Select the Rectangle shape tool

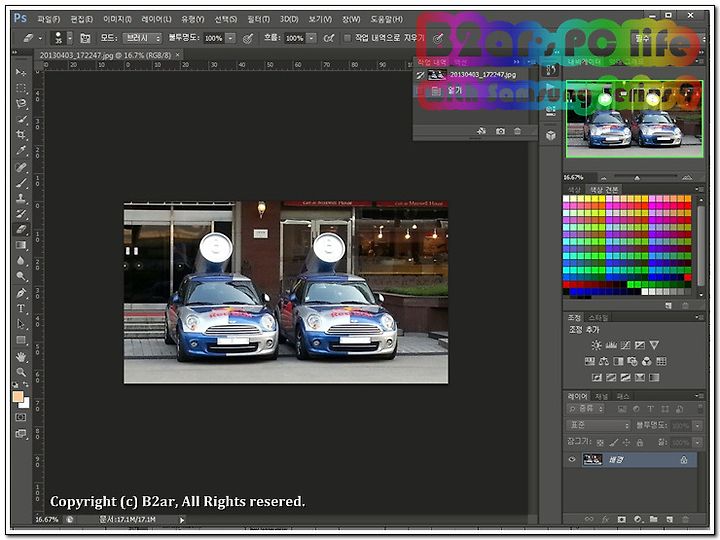pos(21,340)
